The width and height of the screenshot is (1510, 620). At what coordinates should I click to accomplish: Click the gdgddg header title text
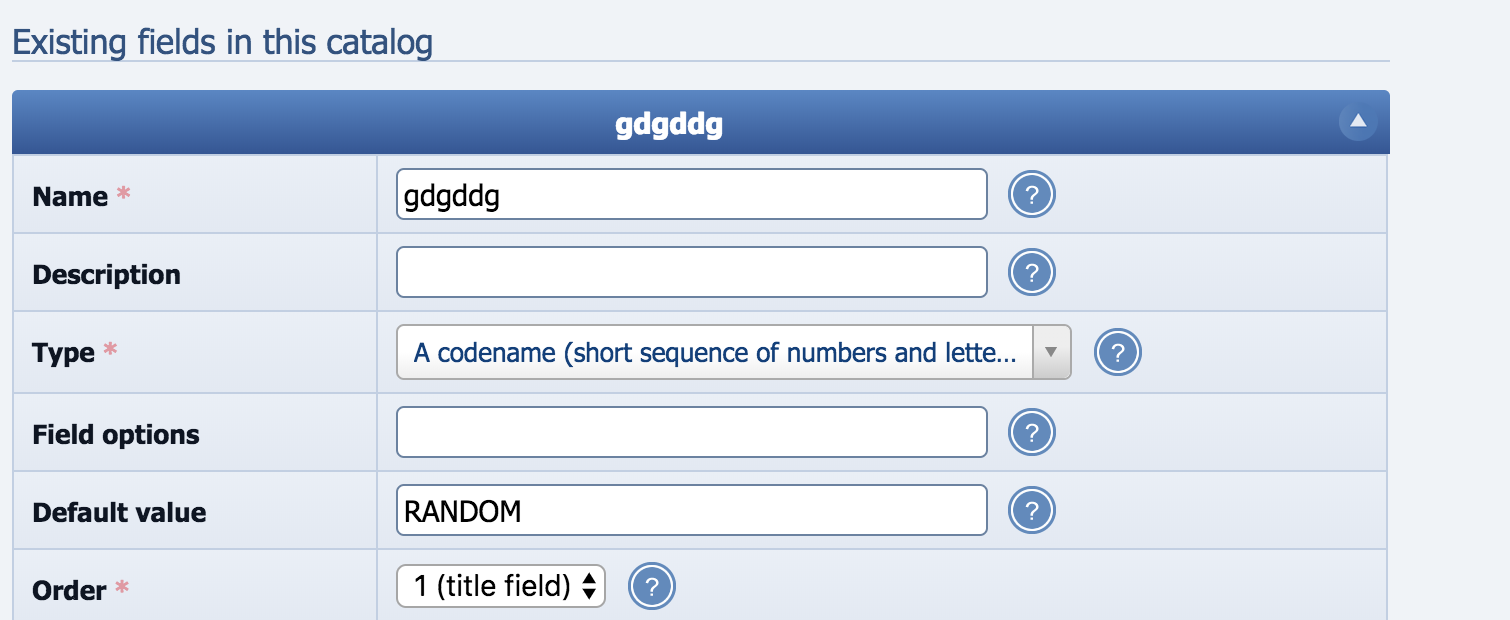click(x=668, y=126)
